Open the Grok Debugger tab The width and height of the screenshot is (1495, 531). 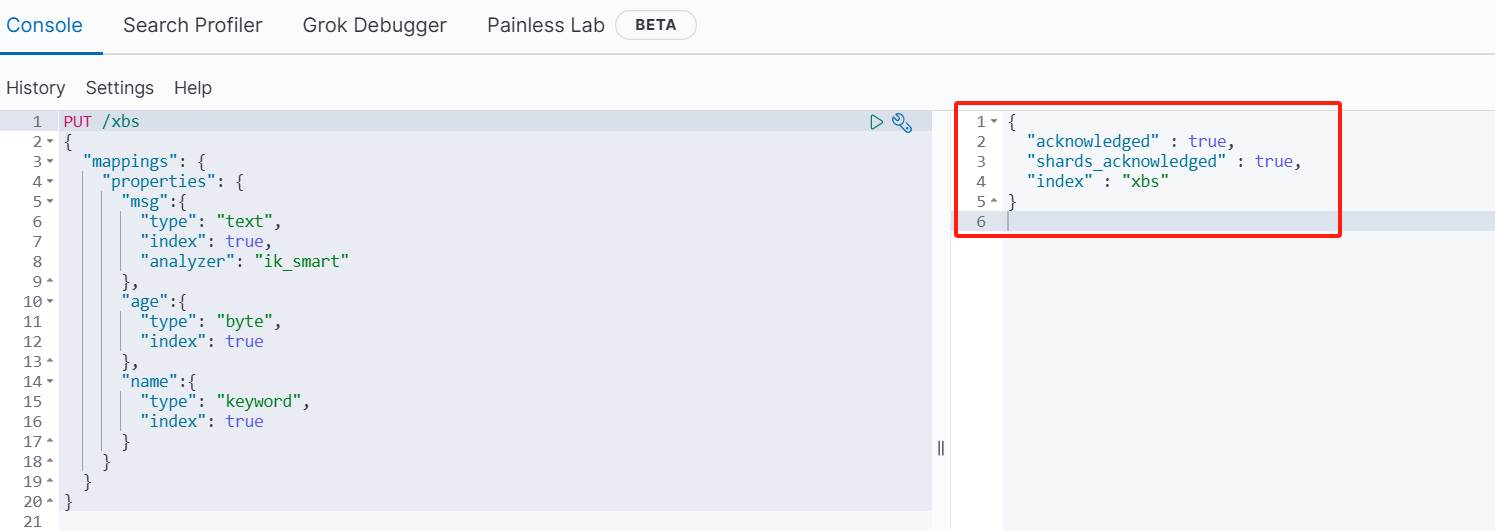click(374, 26)
